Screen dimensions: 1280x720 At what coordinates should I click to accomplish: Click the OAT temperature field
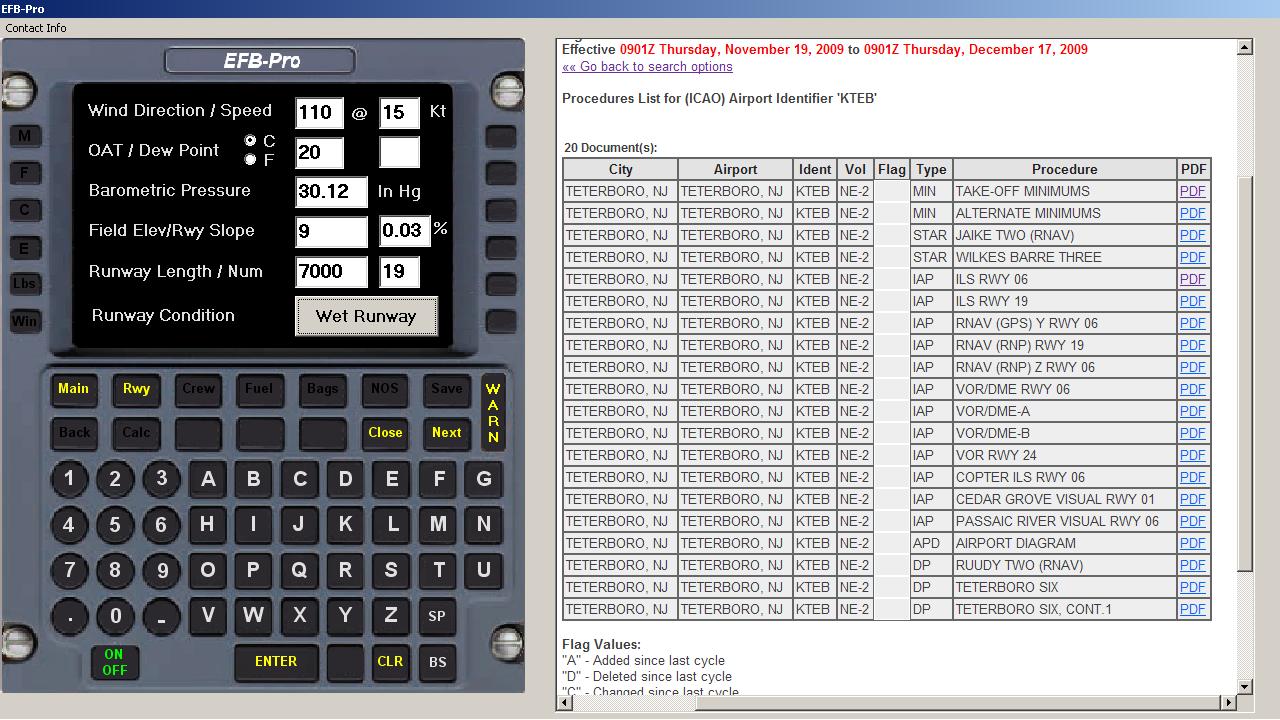pos(319,153)
